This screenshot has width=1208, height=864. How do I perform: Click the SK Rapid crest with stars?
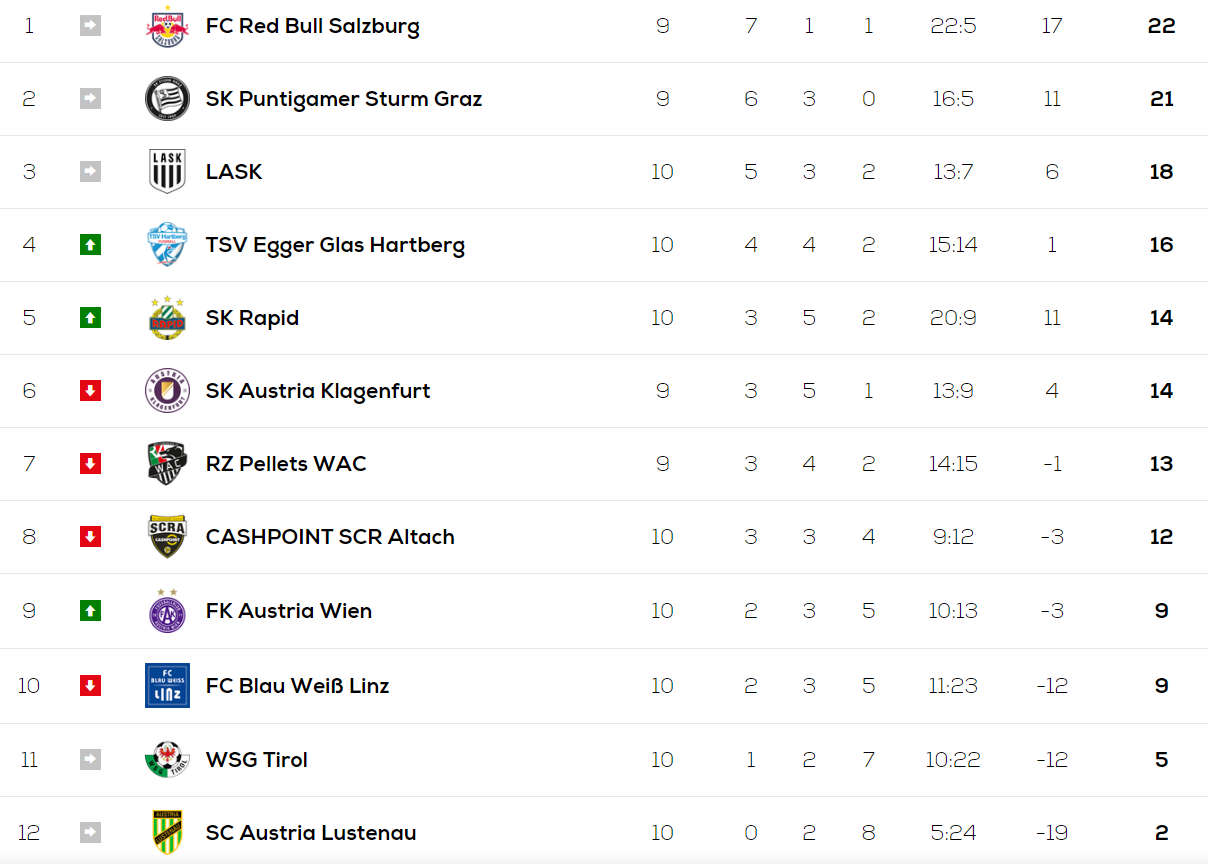click(167, 318)
